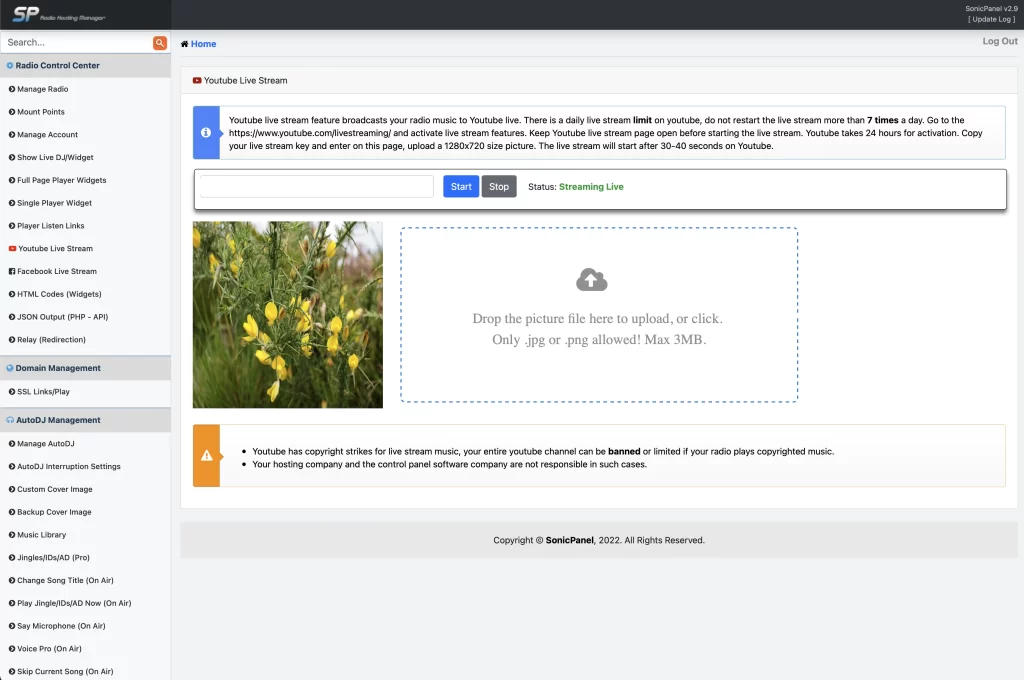The height and width of the screenshot is (680, 1024).
Task: Click the orange search magnifier button
Action: [159, 42]
